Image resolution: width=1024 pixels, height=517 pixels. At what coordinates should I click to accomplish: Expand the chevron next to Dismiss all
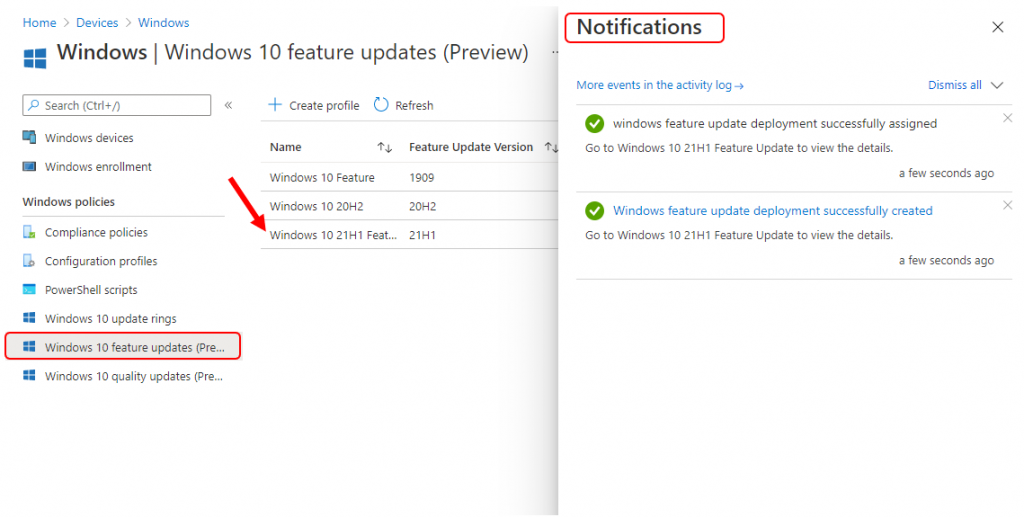997,86
